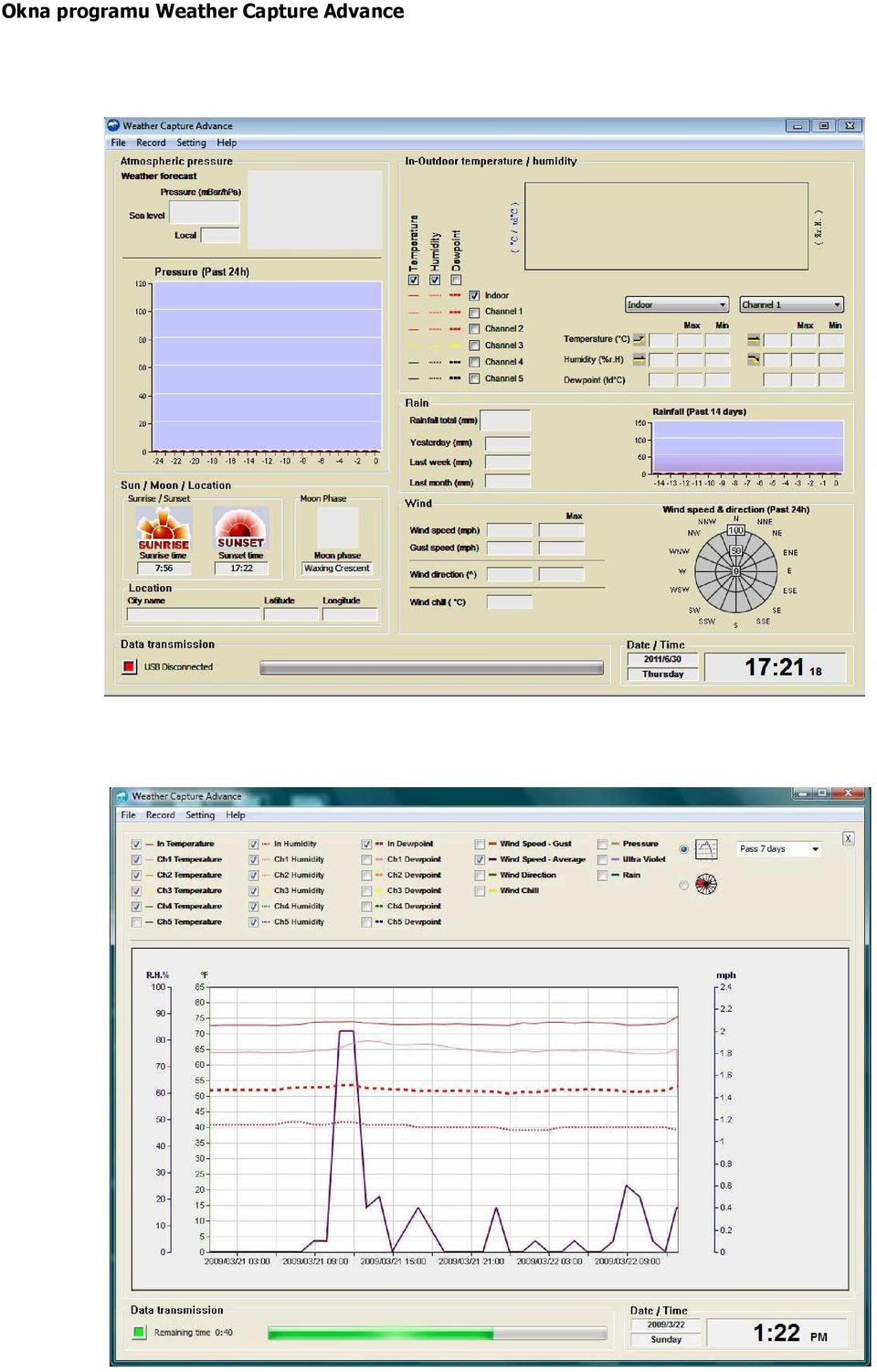Viewport: 877px width, 1372px height.
Task: Click the Longitude field
Action: tap(350, 614)
